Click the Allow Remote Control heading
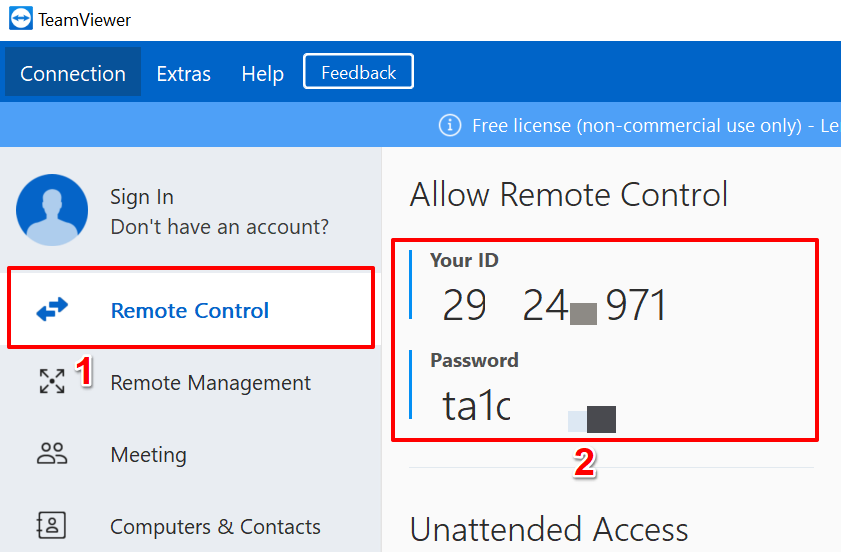Image resolution: width=841 pixels, height=552 pixels. [x=569, y=194]
